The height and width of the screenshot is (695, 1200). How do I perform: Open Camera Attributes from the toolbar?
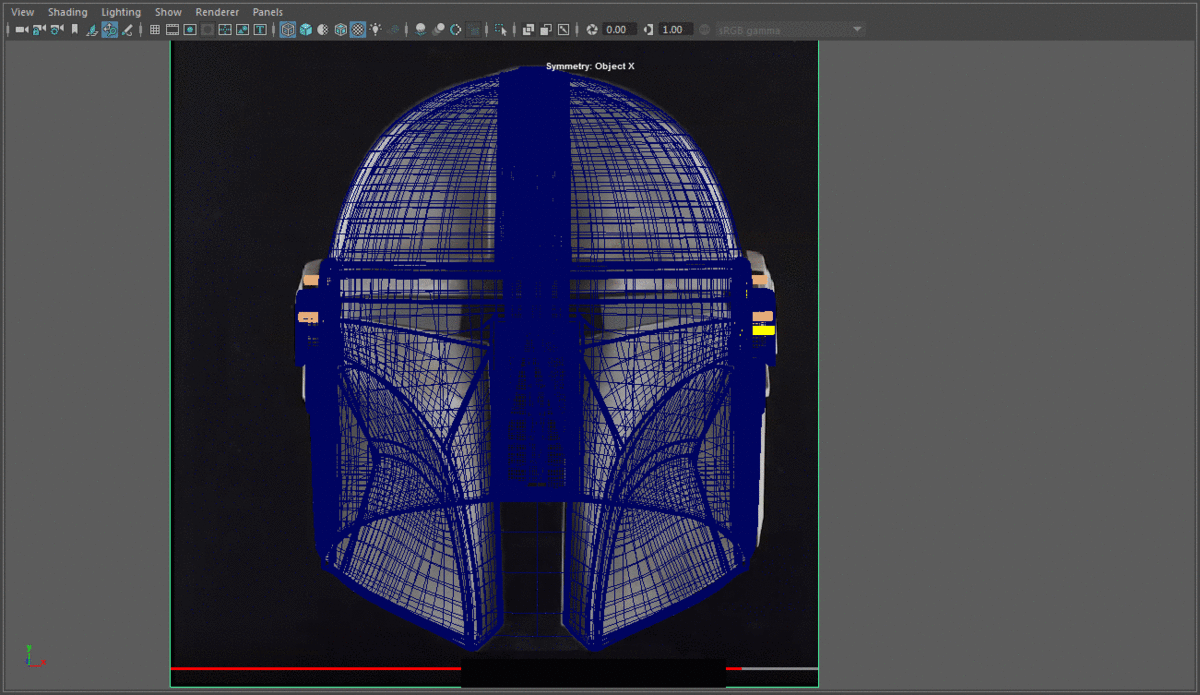click(x=55, y=30)
